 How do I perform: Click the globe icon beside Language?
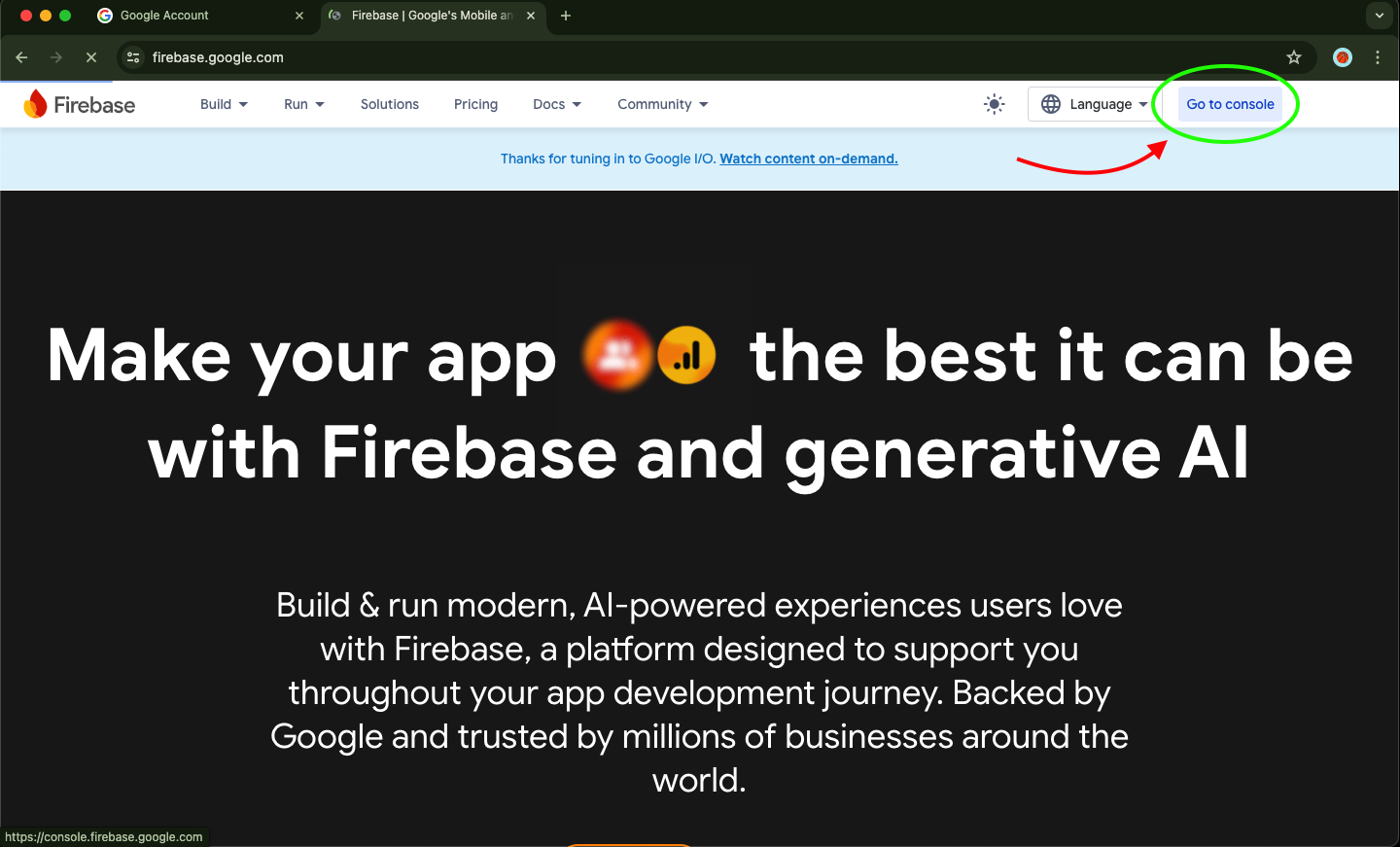point(1051,104)
